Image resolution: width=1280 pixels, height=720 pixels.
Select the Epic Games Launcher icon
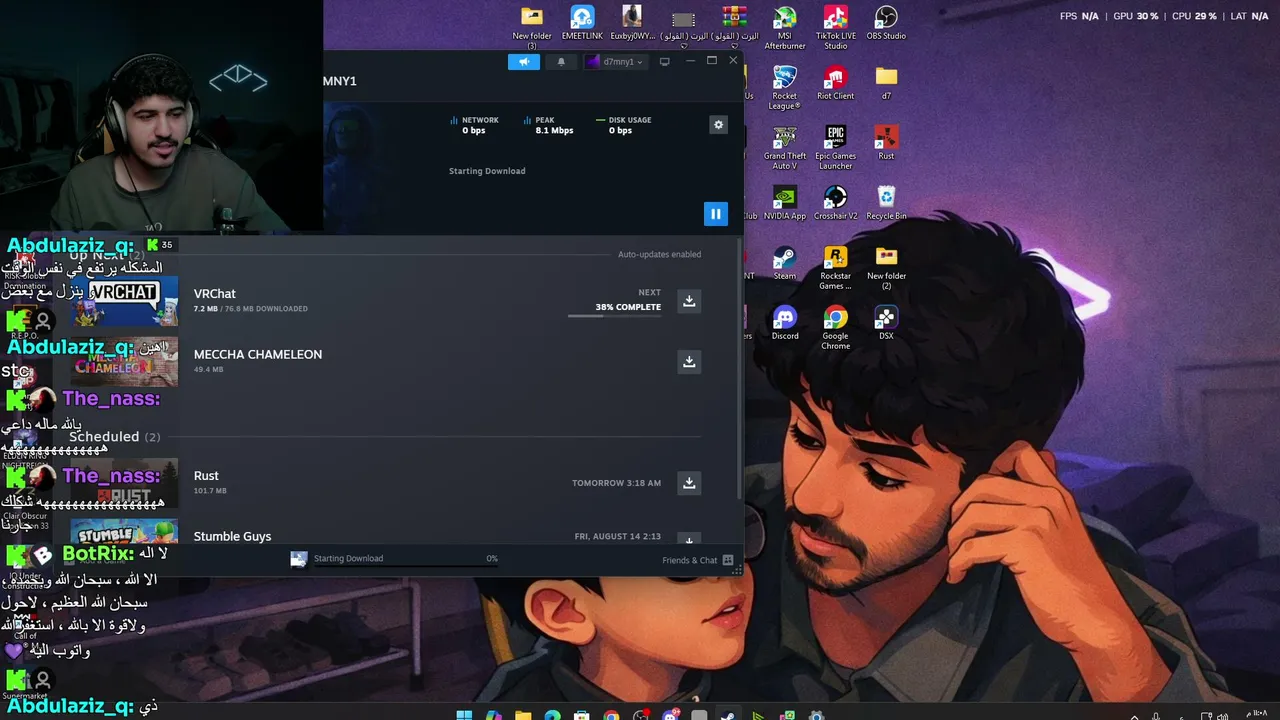[836, 148]
